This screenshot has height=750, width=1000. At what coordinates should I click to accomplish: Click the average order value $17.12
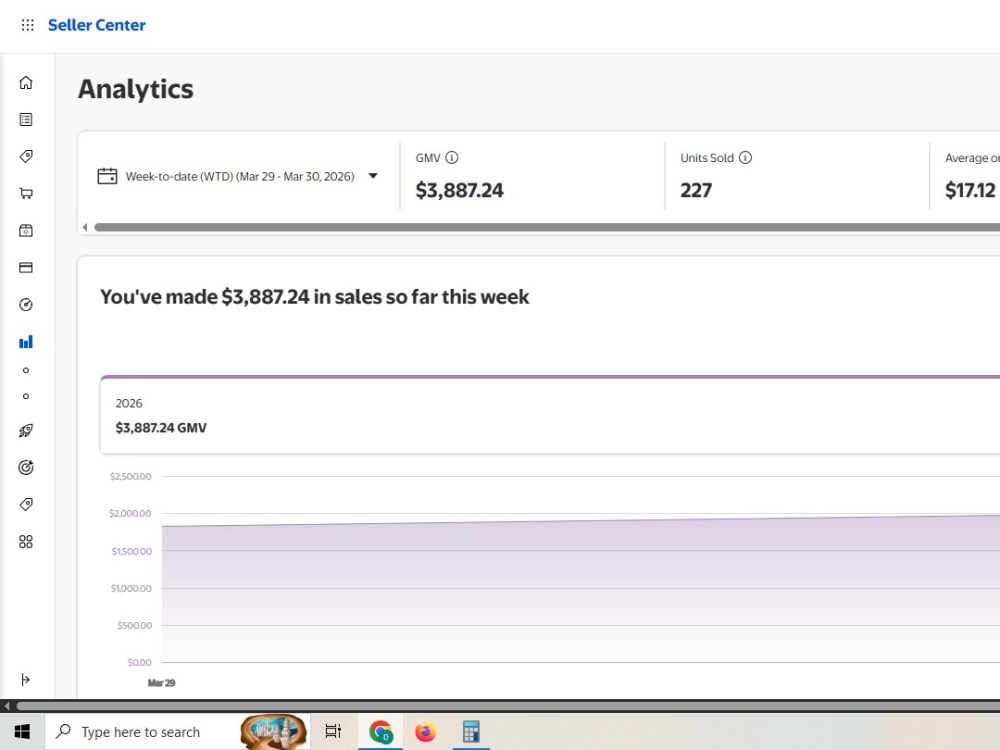[x=970, y=190]
